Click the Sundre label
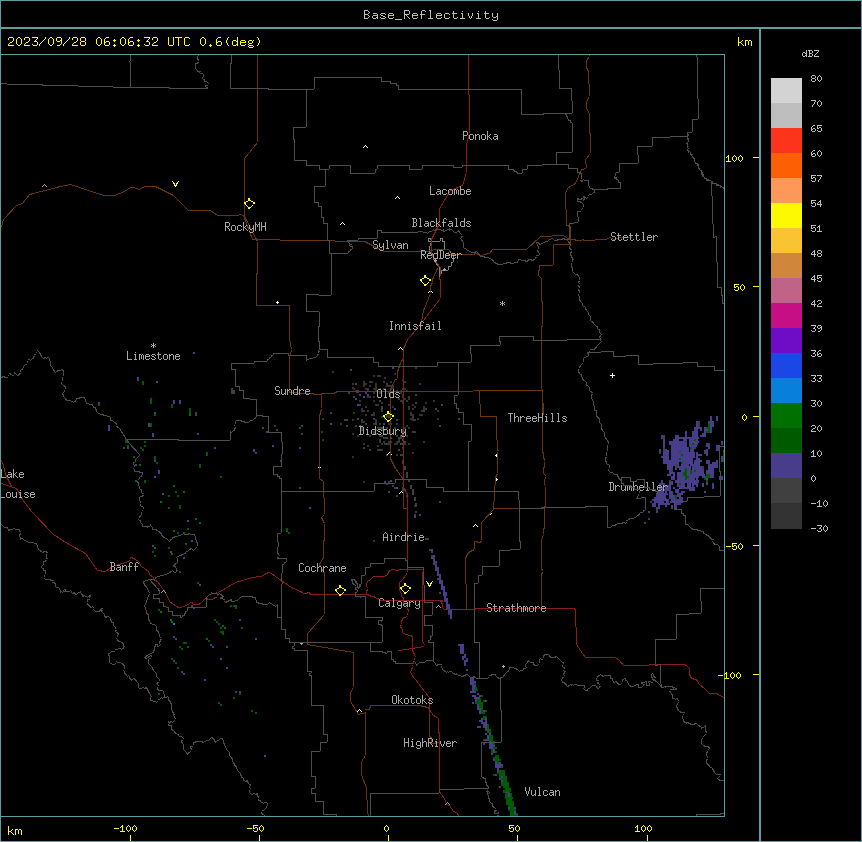This screenshot has width=862, height=842. pyautogui.click(x=292, y=391)
